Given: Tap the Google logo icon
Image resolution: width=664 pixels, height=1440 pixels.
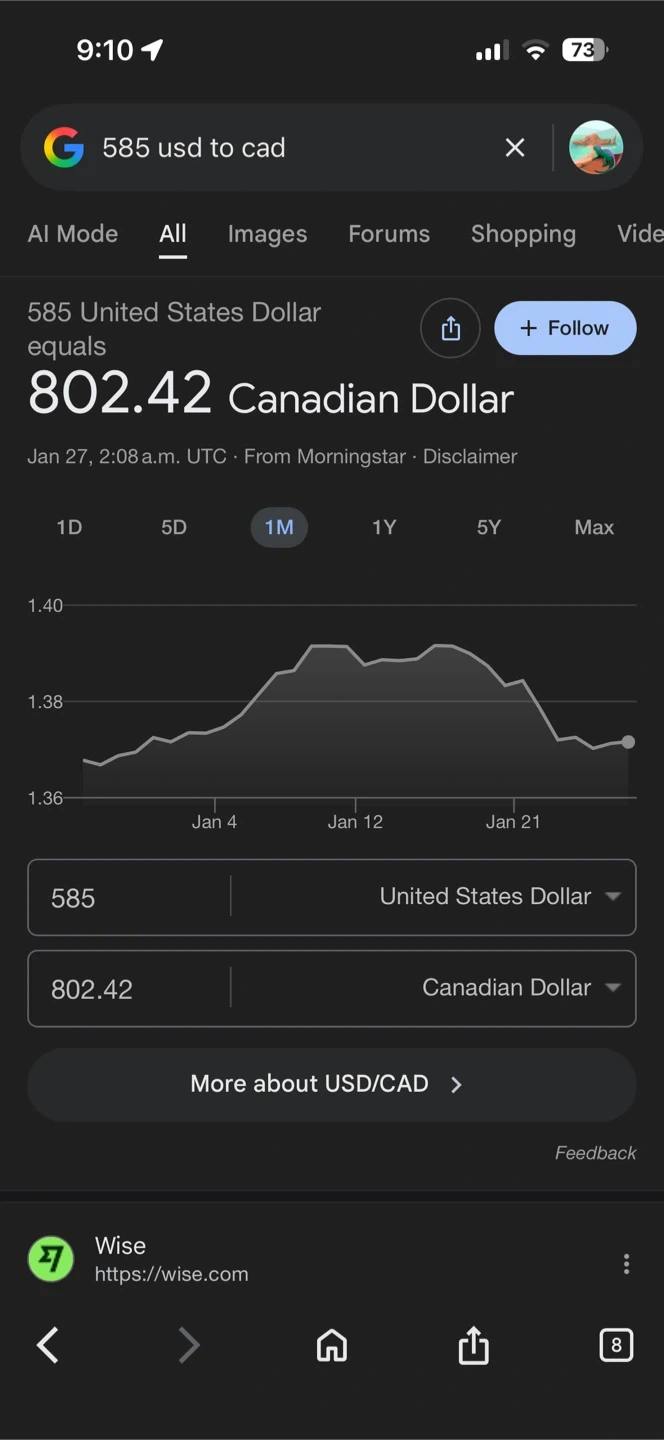Looking at the screenshot, I should pyautogui.click(x=64, y=148).
